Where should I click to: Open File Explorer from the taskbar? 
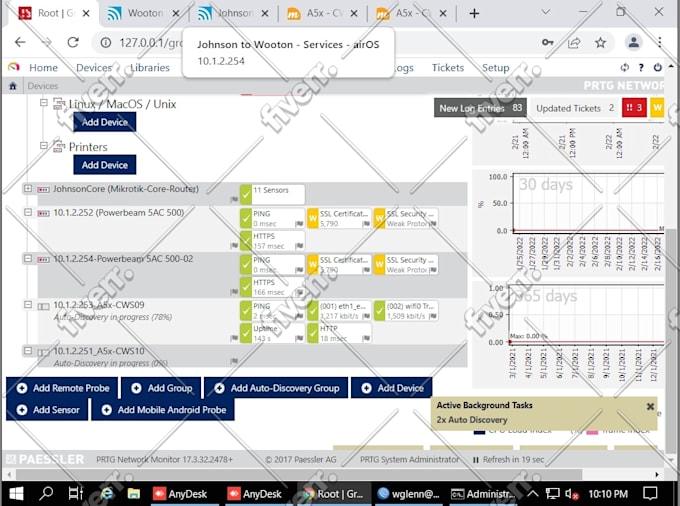pos(134,493)
